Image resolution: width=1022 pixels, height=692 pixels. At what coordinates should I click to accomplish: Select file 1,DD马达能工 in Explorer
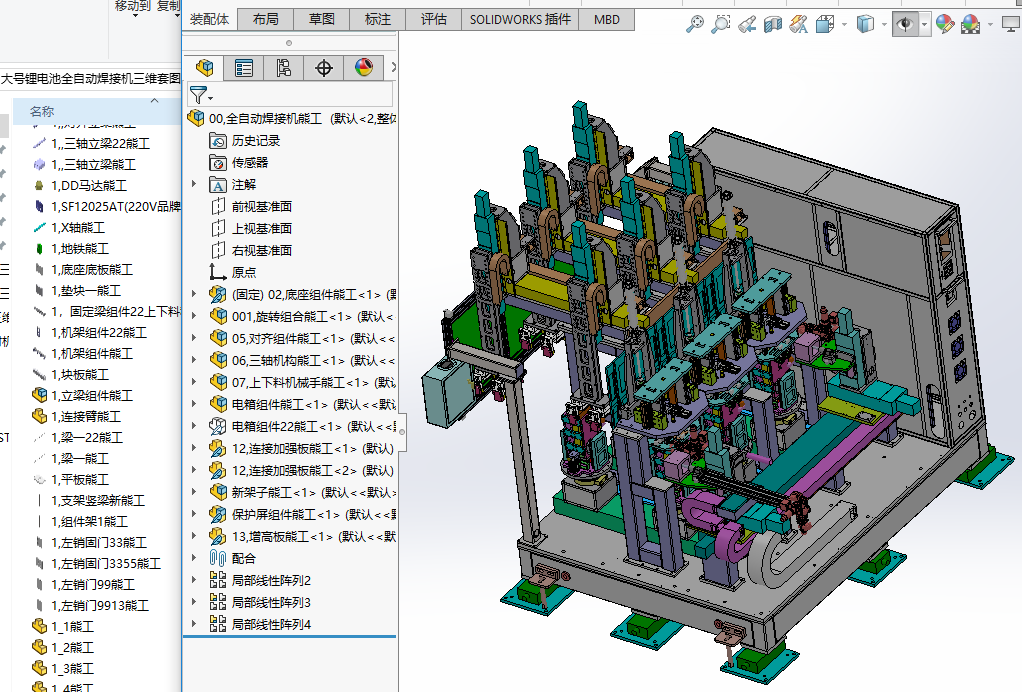tap(80, 186)
